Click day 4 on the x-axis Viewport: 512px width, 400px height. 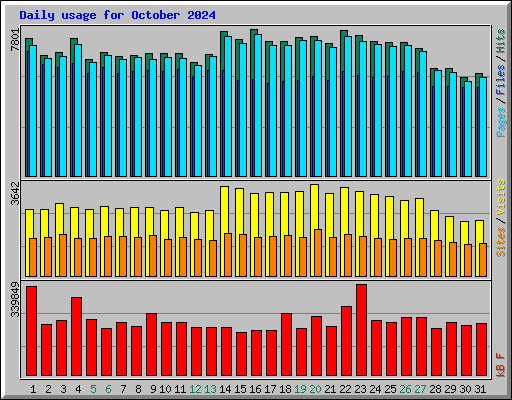[78, 389]
